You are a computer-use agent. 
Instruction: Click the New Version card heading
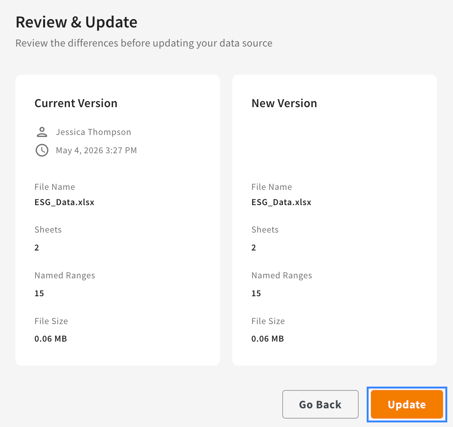tap(284, 103)
